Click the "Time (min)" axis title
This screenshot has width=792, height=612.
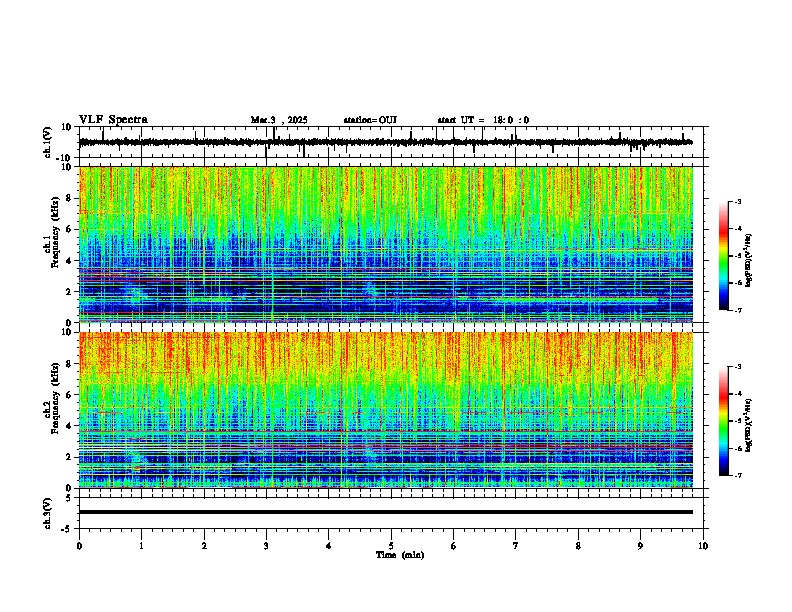tap(400, 555)
